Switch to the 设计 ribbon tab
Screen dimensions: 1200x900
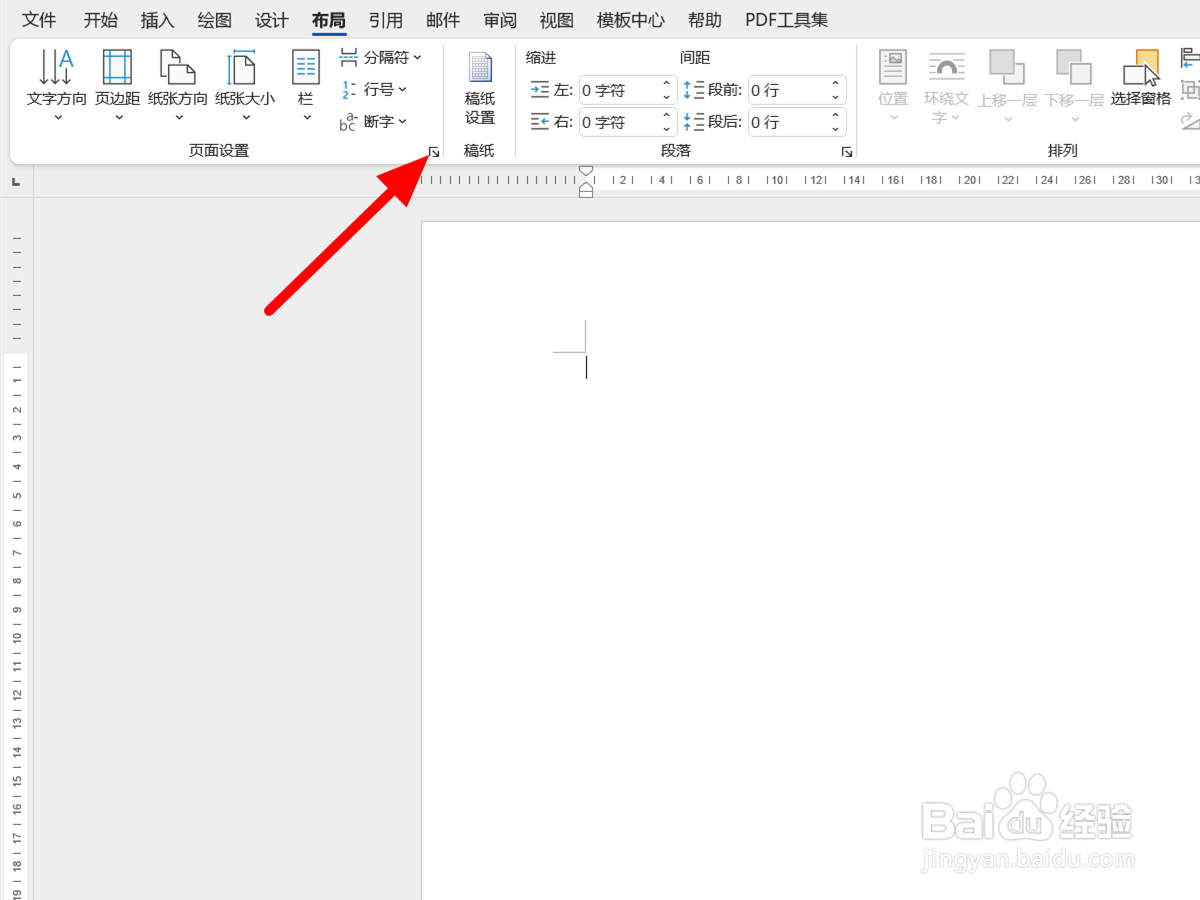271,20
